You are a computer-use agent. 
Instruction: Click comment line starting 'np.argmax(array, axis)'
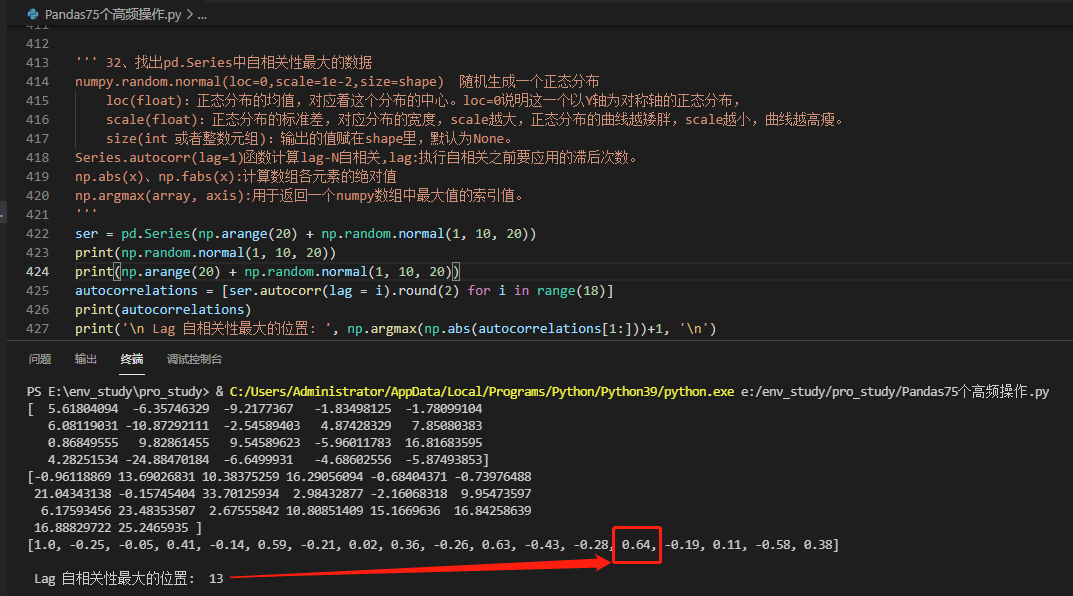tap(300, 196)
